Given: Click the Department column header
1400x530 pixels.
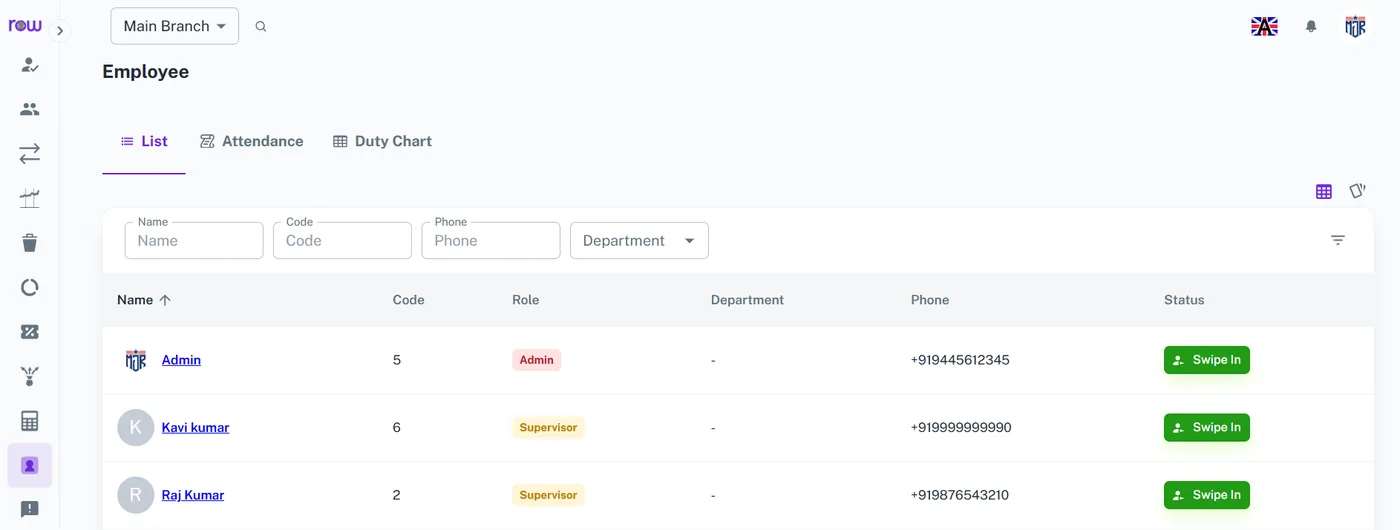Looking at the screenshot, I should (x=747, y=300).
